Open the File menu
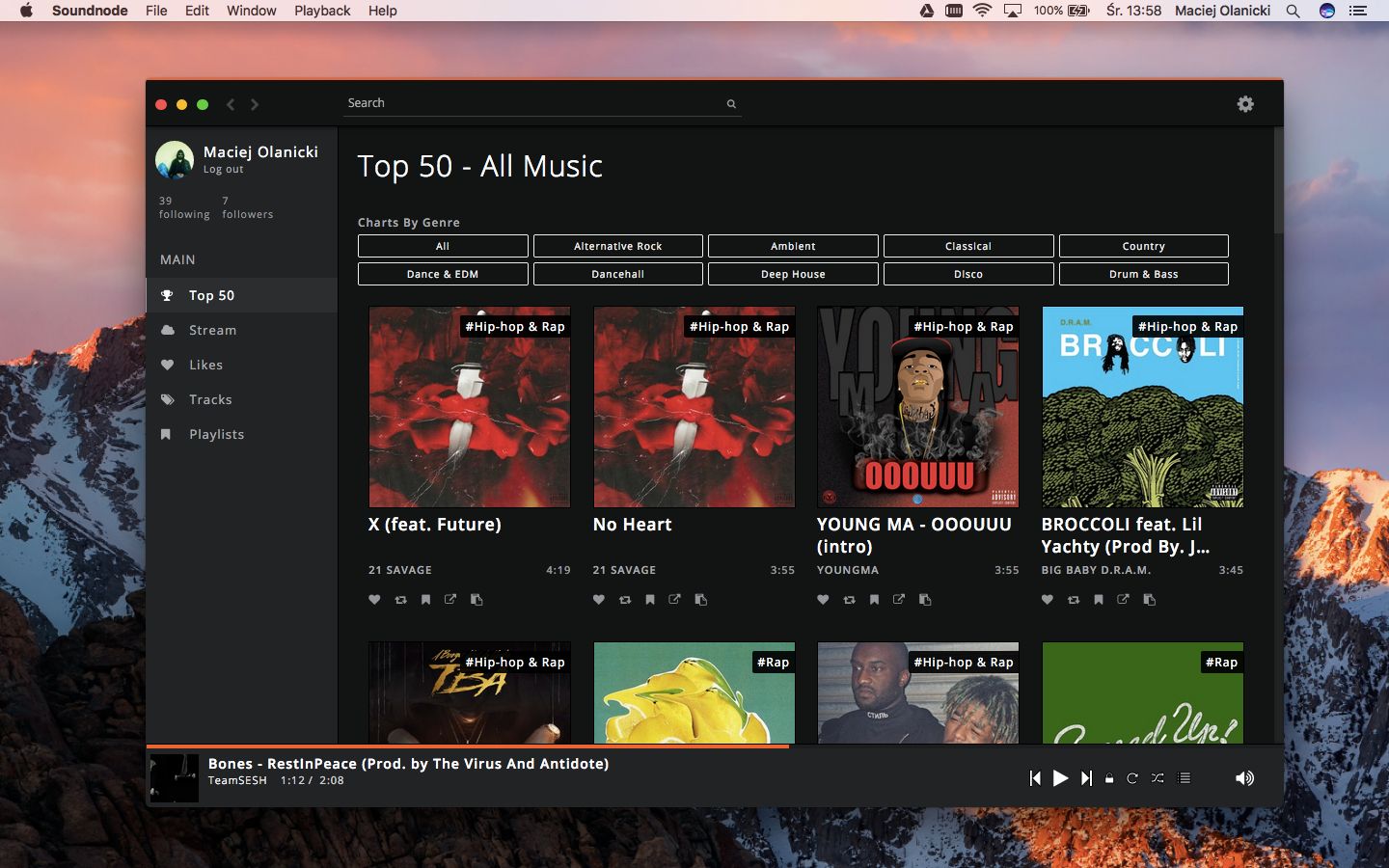Image resolution: width=1389 pixels, height=868 pixels. point(156,11)
